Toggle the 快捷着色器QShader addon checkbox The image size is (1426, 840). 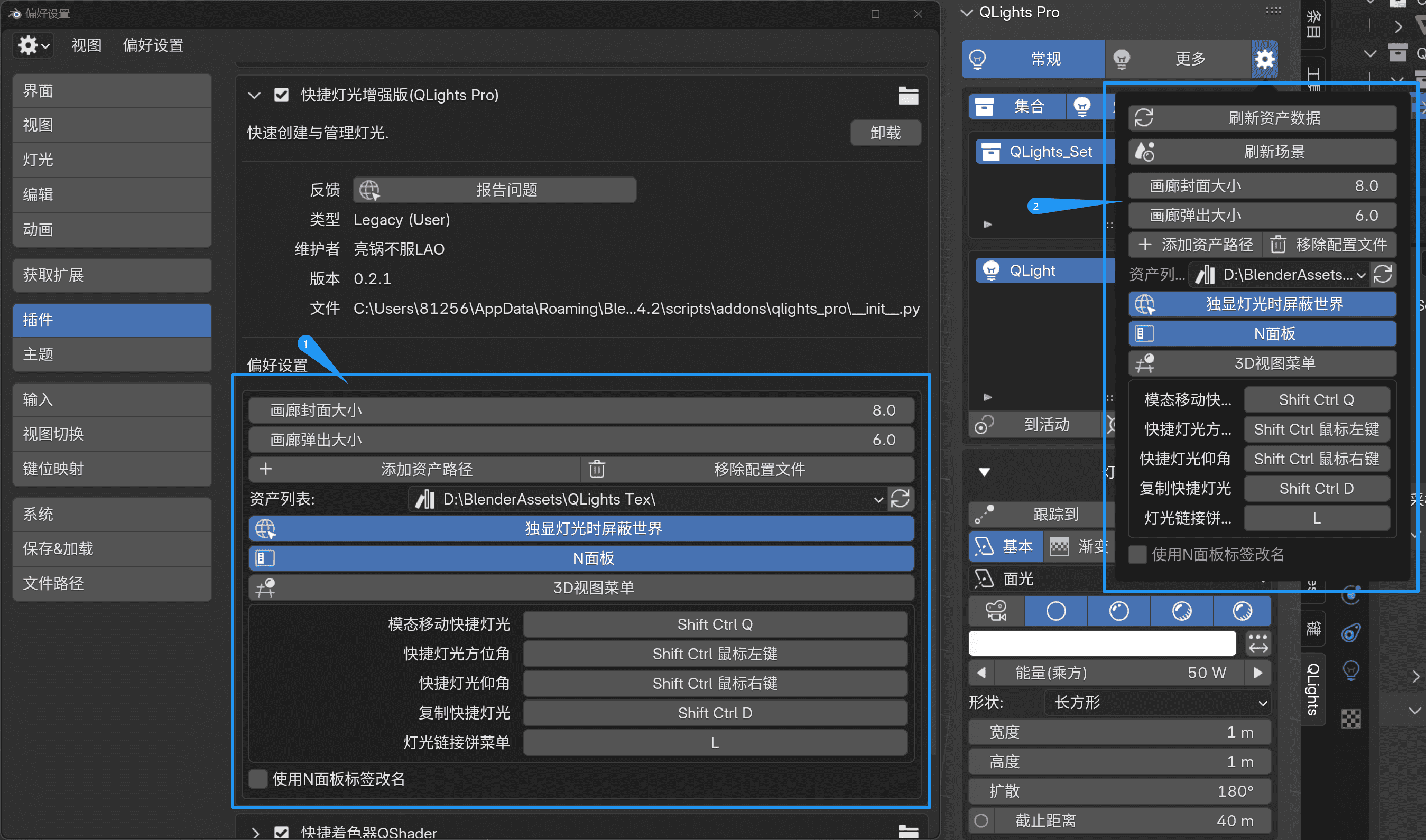tap(282, 833)
